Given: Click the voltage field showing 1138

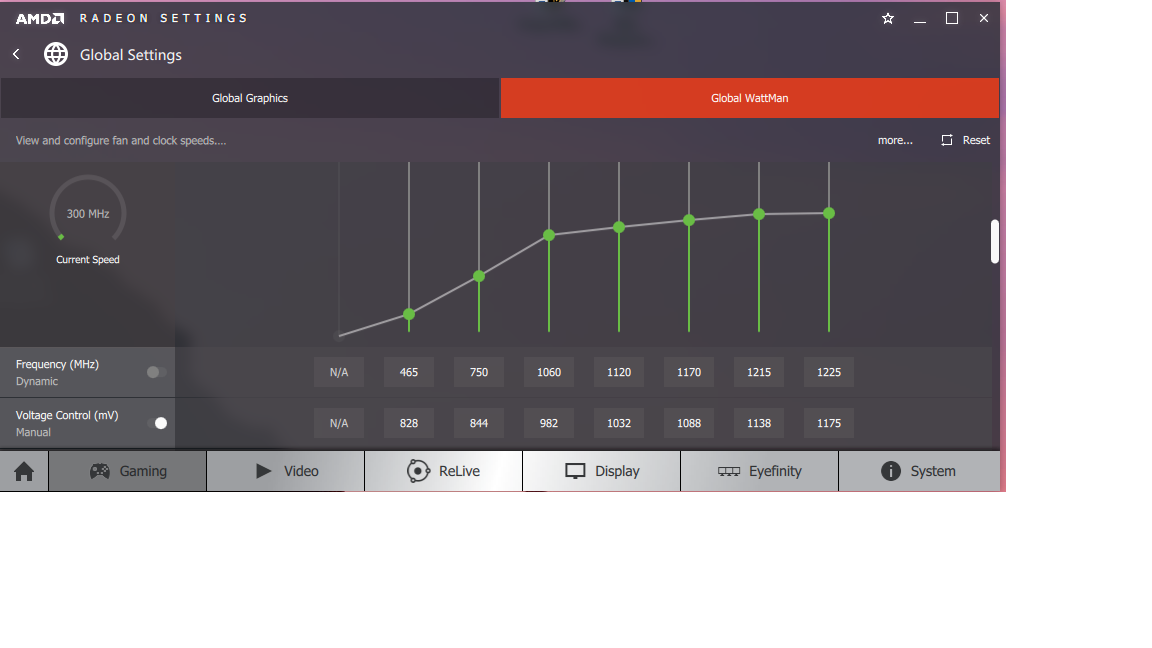Looking at the screenshot, I should coord(759,423).
